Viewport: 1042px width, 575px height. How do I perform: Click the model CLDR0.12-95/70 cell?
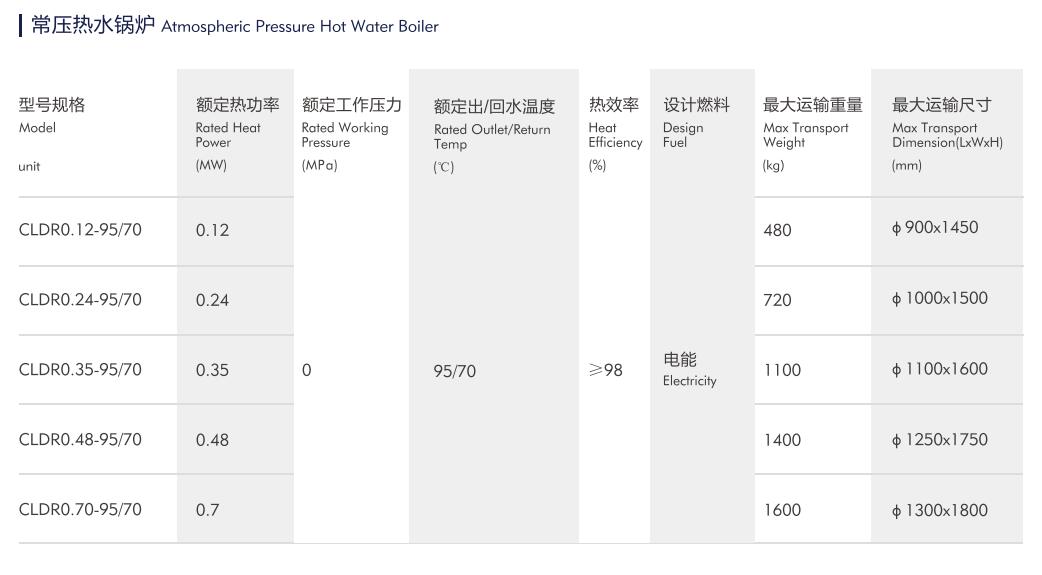80,230
